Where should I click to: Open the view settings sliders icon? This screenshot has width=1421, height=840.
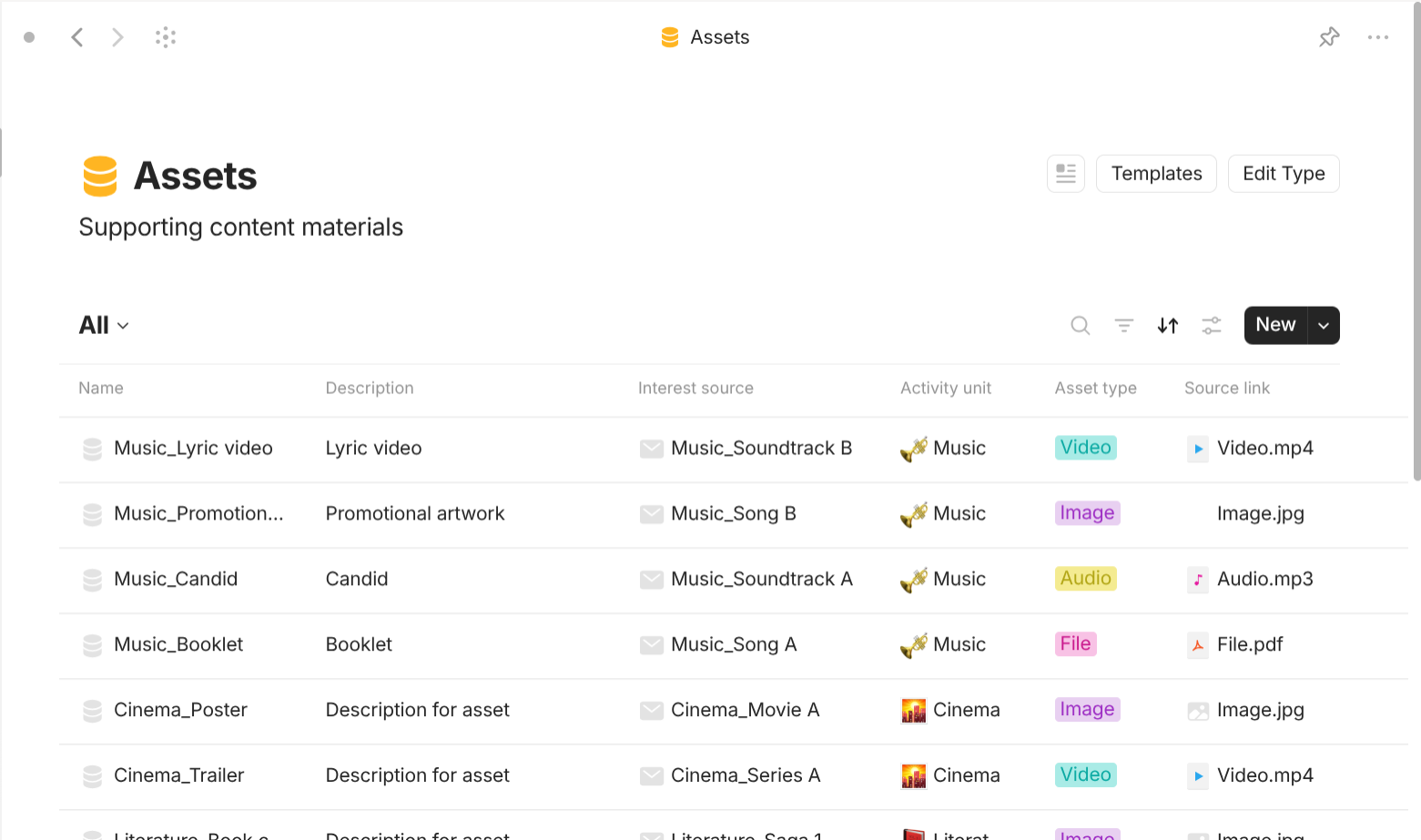pos(1211,325)
